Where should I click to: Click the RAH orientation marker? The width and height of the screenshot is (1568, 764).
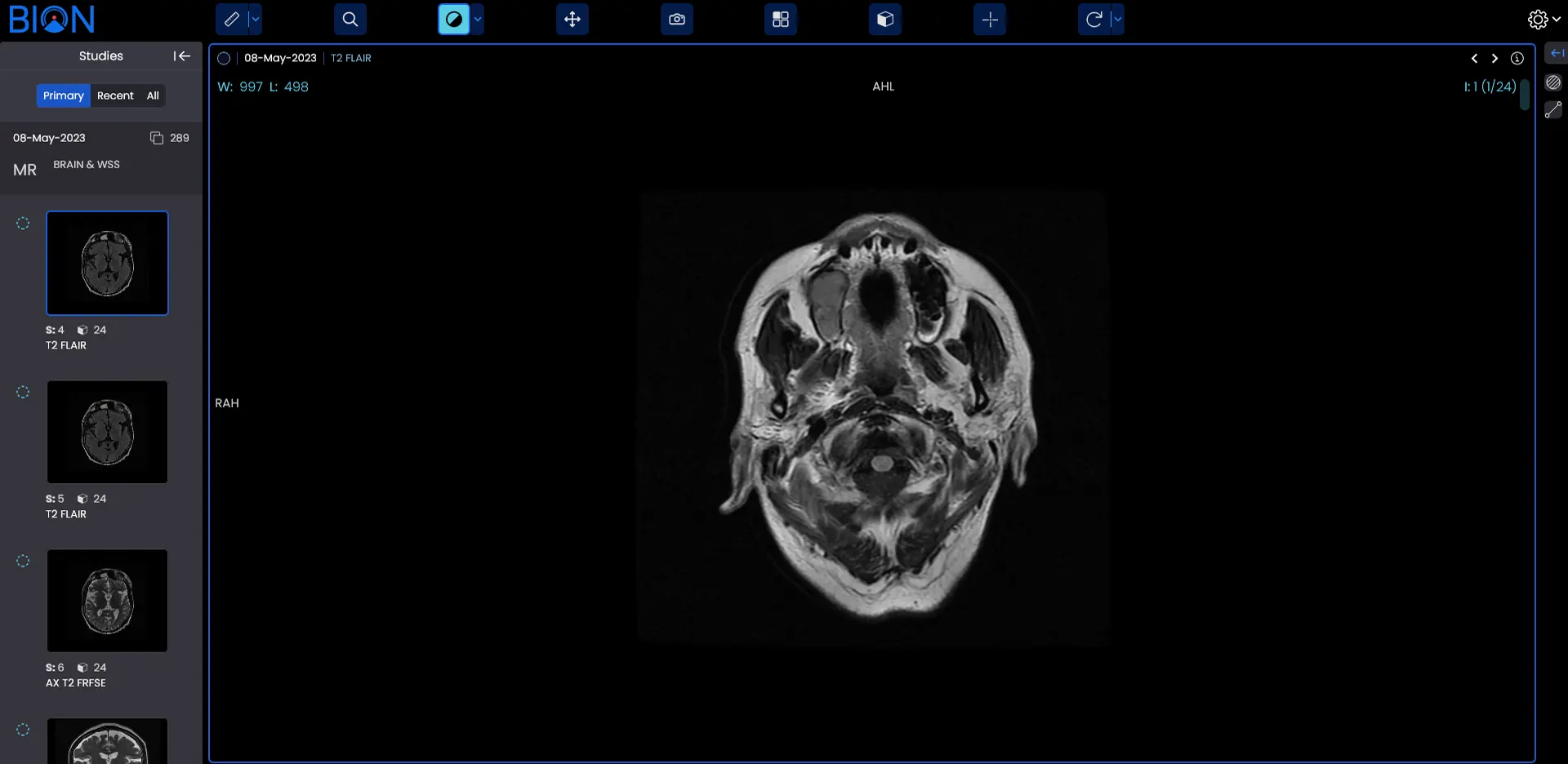coord(227,403)
